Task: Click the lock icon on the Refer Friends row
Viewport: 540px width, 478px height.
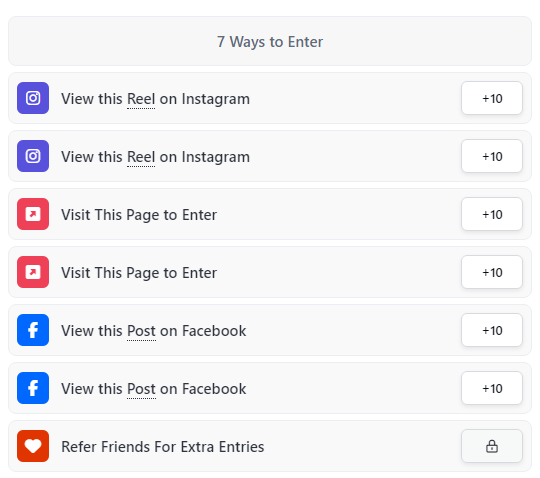Action: click(x=492, y=446)
